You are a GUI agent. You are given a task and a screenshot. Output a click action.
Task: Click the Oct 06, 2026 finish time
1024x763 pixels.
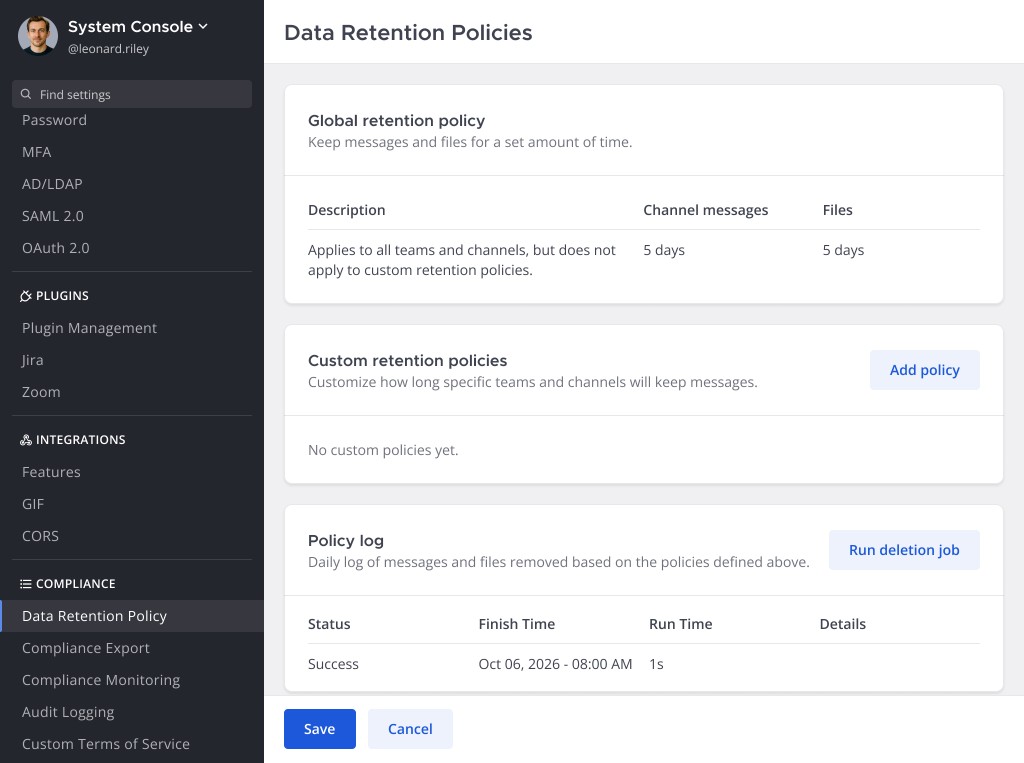pyautogui.click(x=555, y=664)
